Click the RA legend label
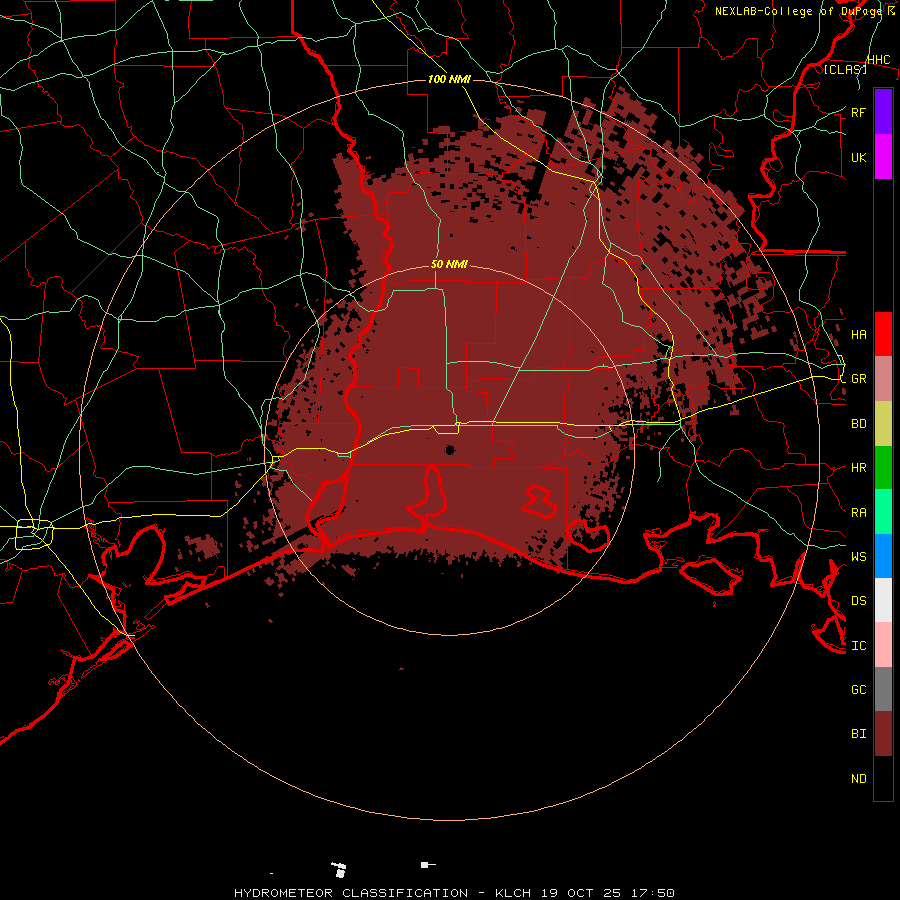900x900 pixels. coord(859,513)
